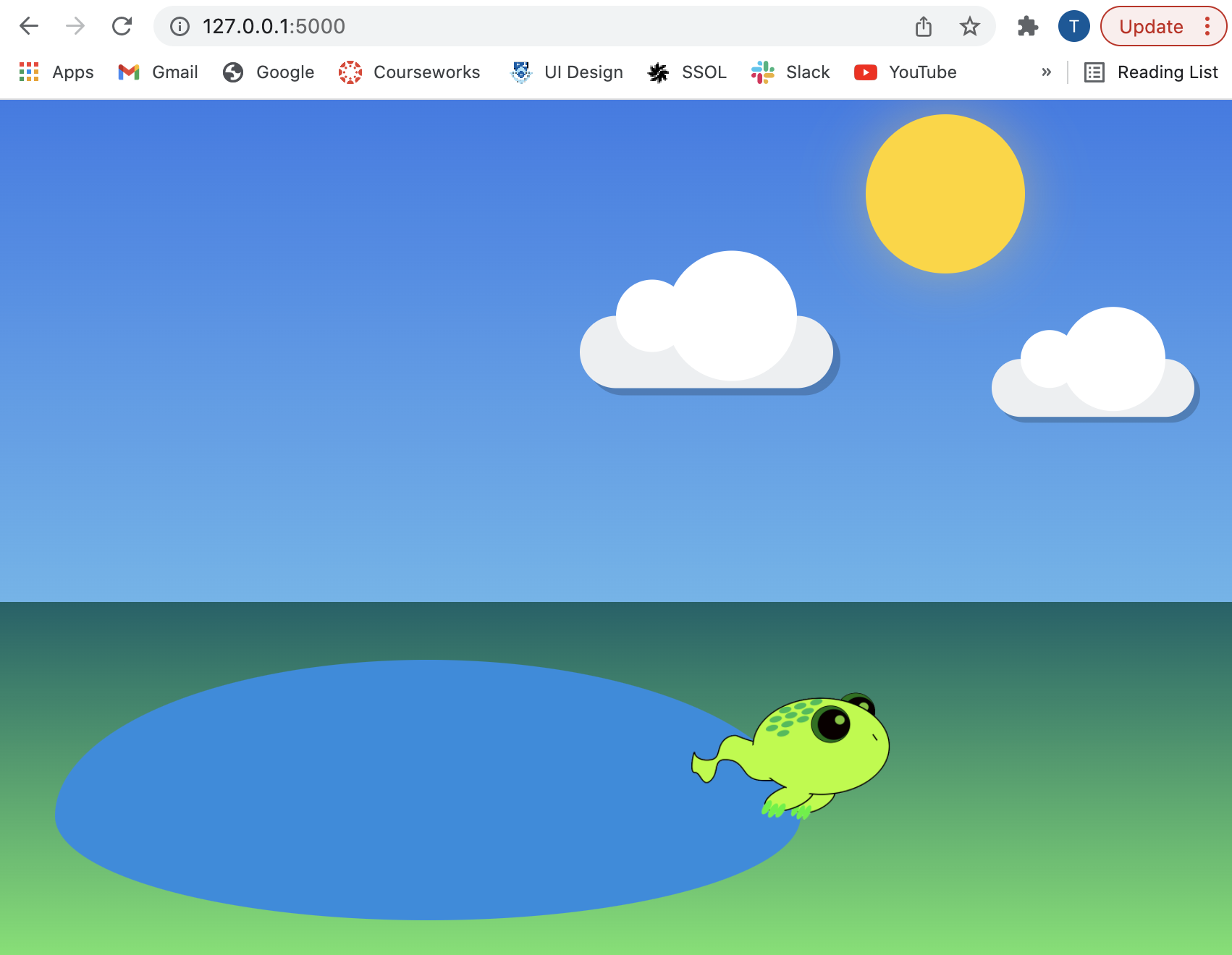Open the Chrome three-dot menu
The image size is (1232, 955).
pos(1207,27)
